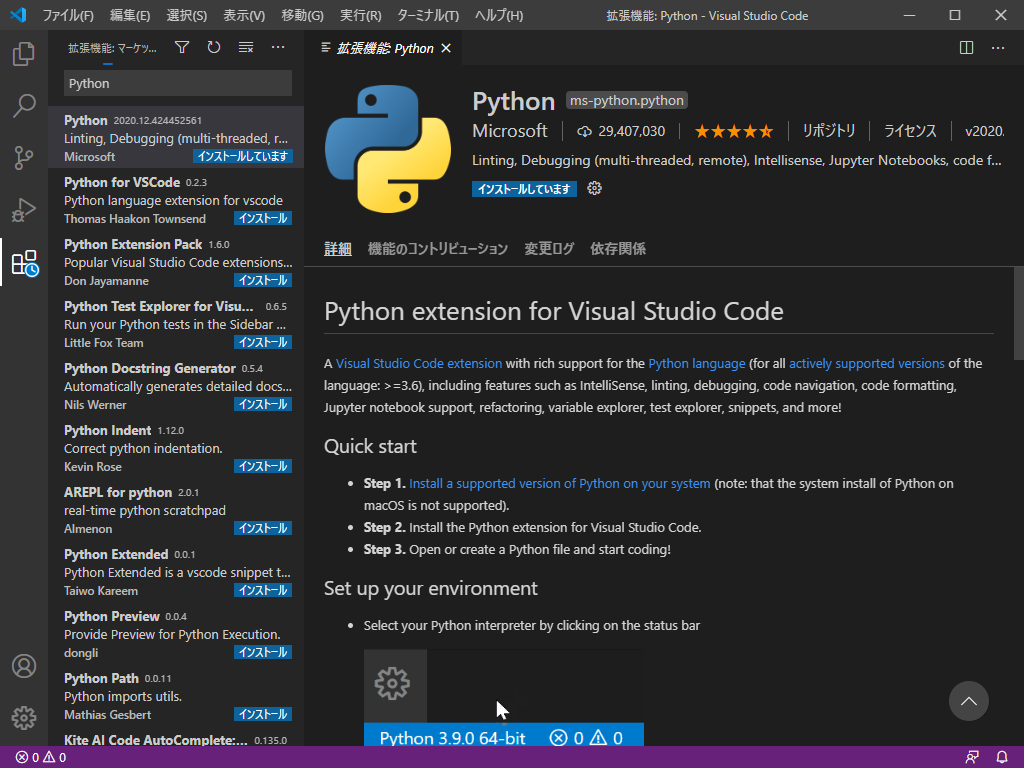
Task: Clear extensions search results icon
Action: [x=246, y=48]
